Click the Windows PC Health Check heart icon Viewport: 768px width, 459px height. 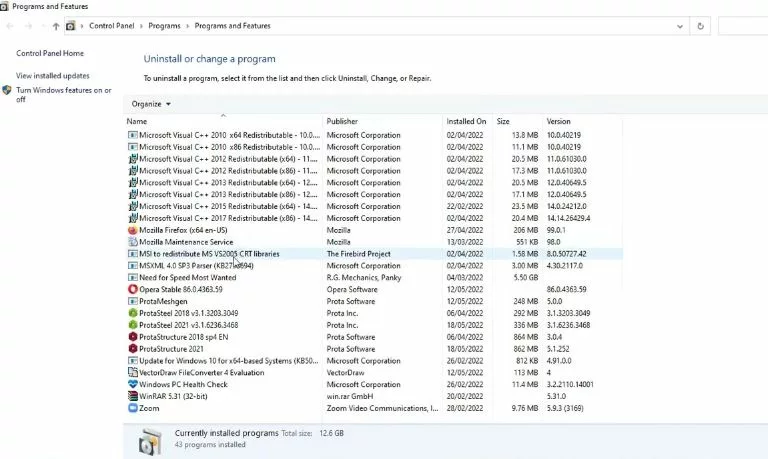point(132,385)
